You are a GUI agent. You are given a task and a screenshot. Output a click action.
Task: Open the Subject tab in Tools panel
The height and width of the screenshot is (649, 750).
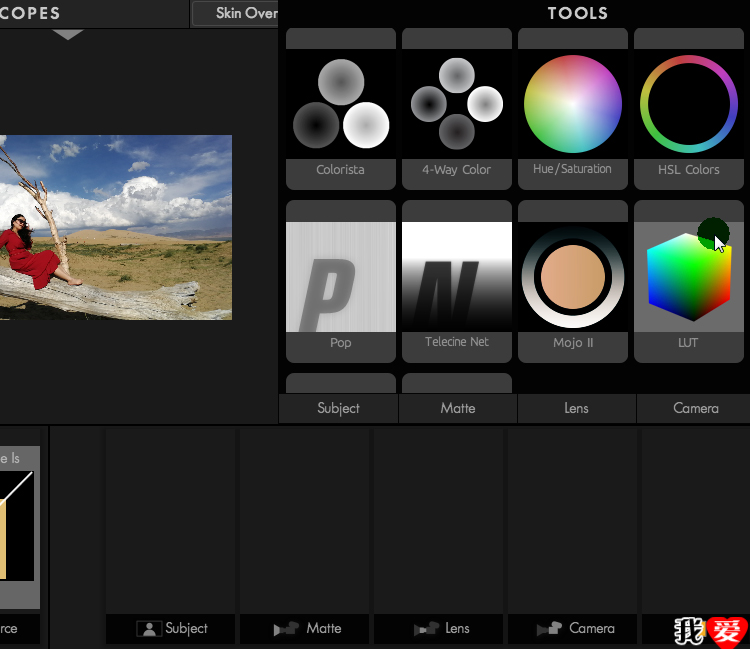[338, 408]
